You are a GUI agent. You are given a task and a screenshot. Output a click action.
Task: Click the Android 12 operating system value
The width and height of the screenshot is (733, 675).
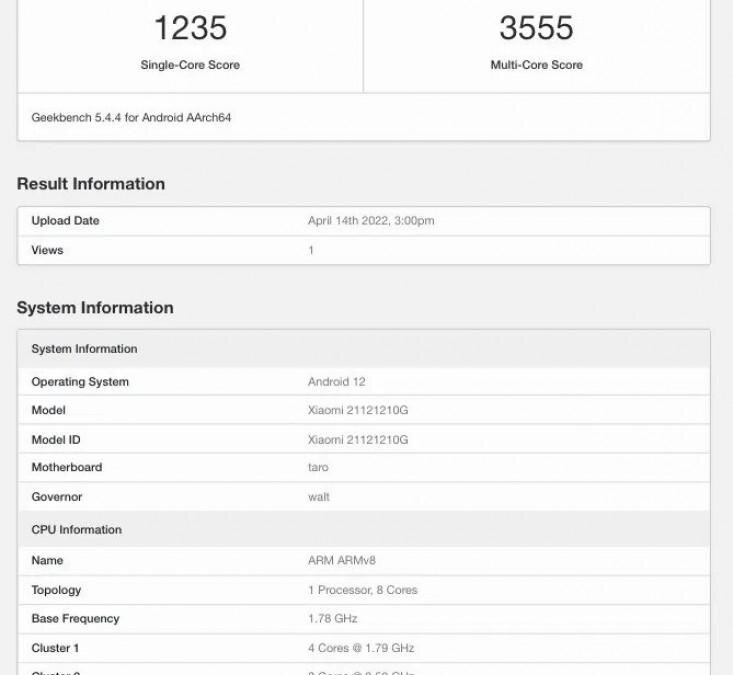pos(336,382)
